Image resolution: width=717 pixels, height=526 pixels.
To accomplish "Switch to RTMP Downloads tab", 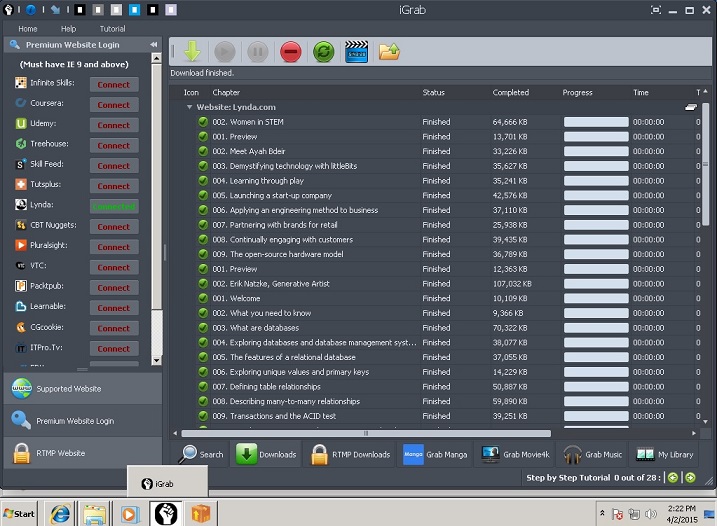I will [350, 455].
